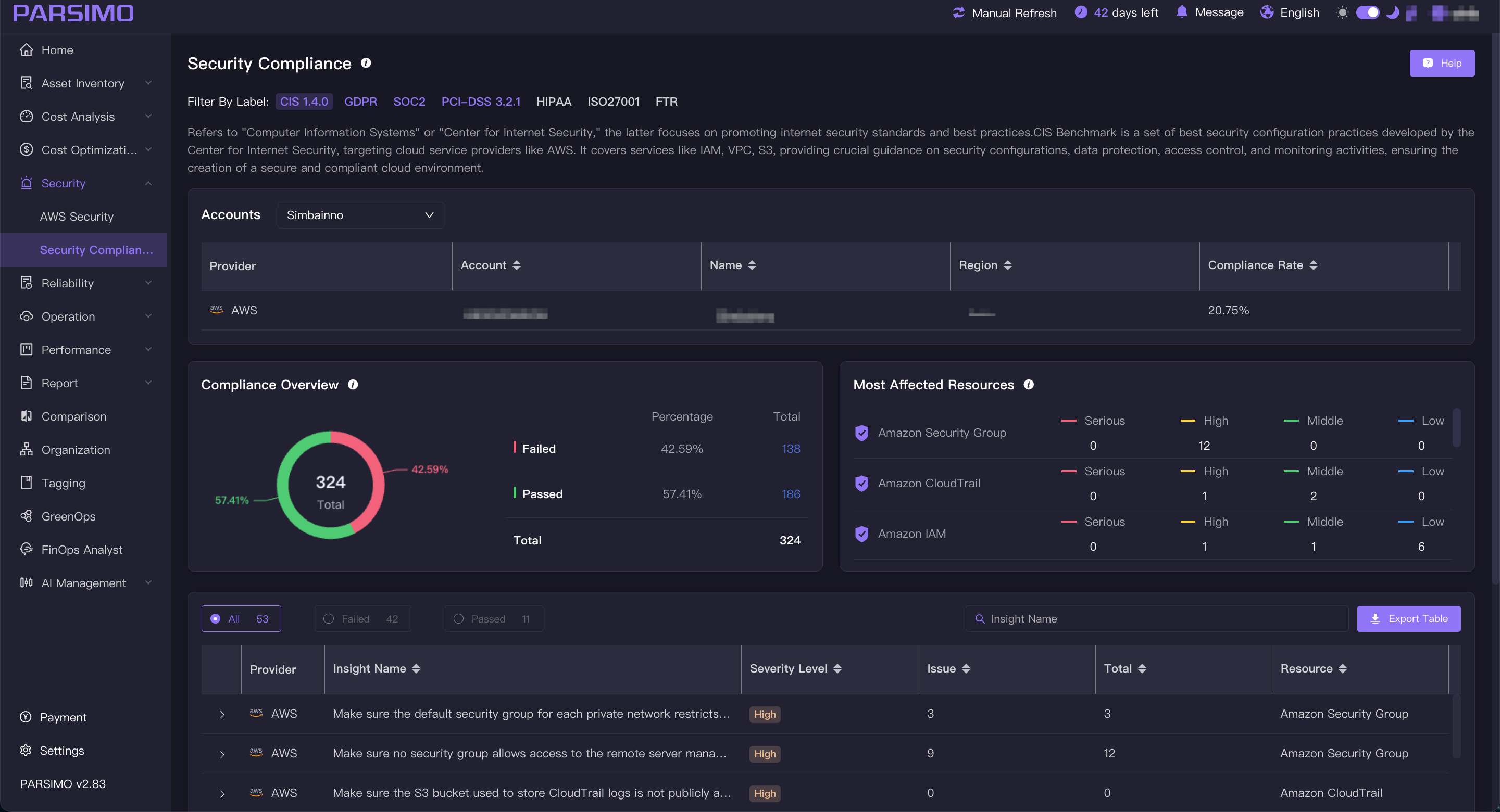Click the Manual Refresh icon

(x=958, y=13)
